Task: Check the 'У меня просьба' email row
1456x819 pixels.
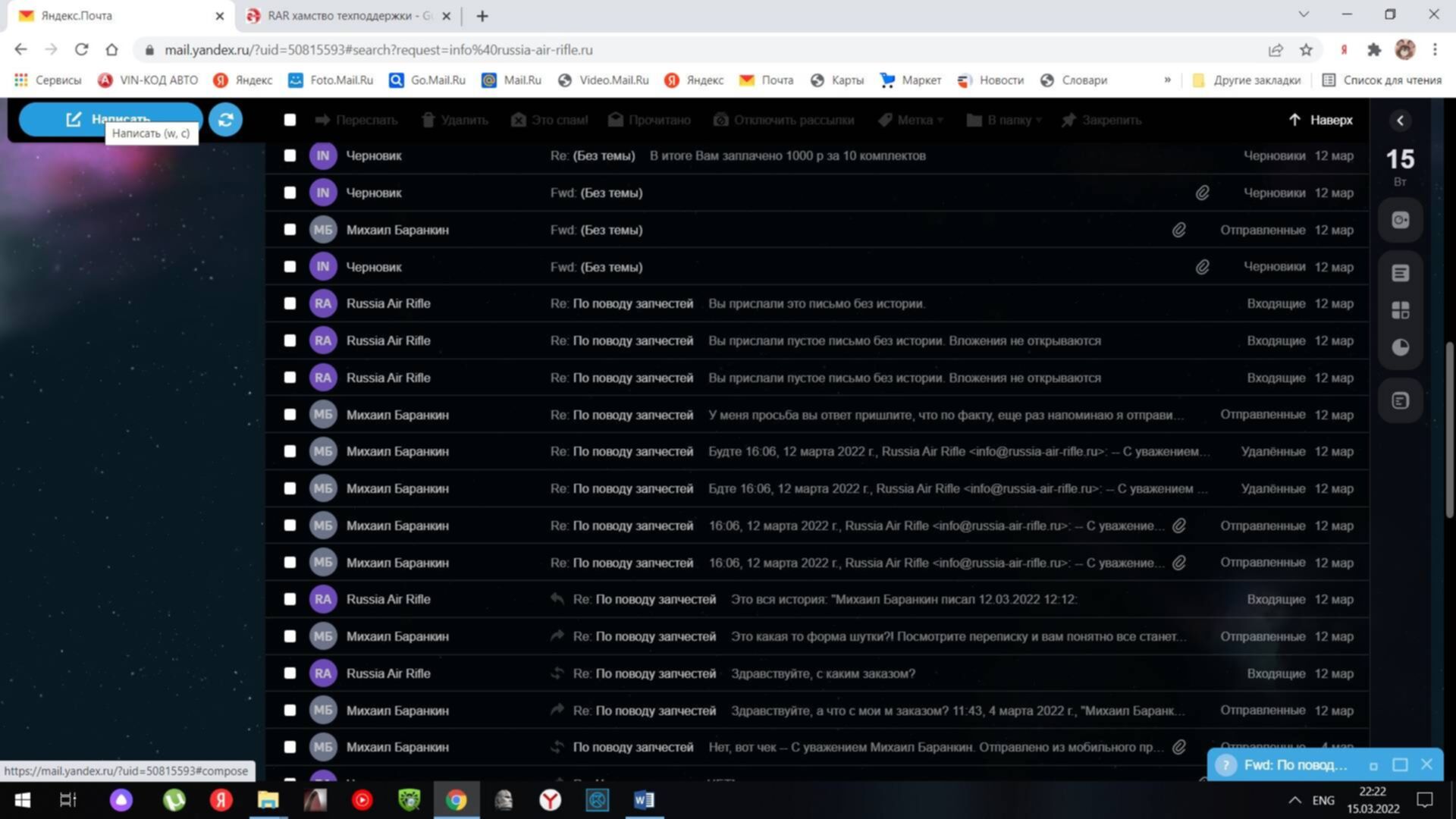Action: [x=290, y=415]
